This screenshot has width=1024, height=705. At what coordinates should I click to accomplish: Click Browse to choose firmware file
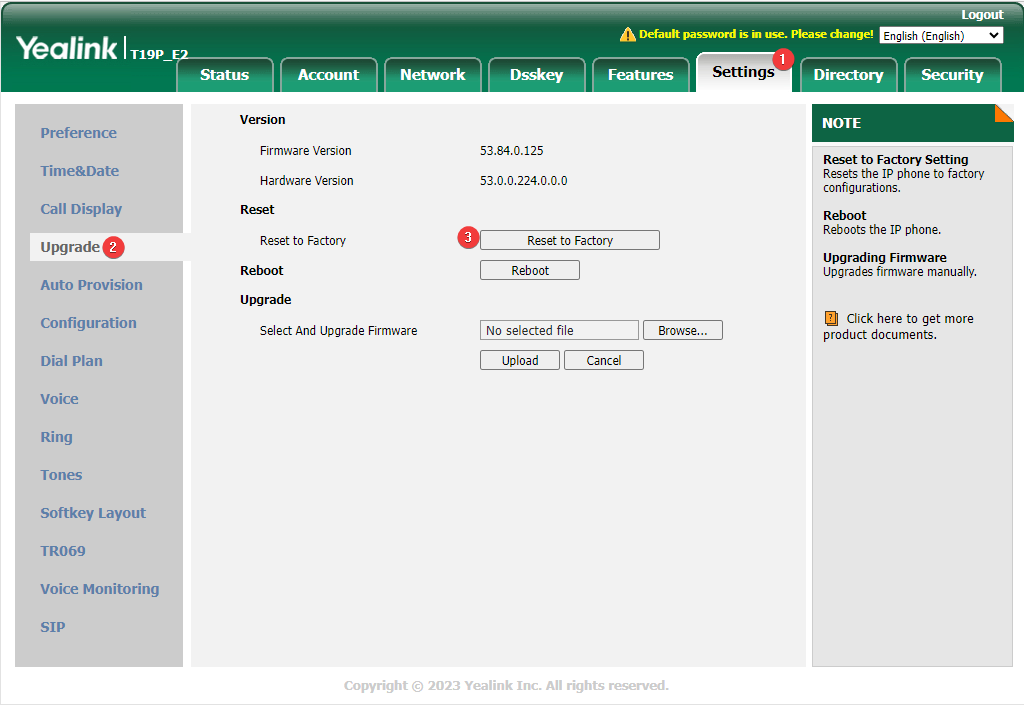(682, 331)
